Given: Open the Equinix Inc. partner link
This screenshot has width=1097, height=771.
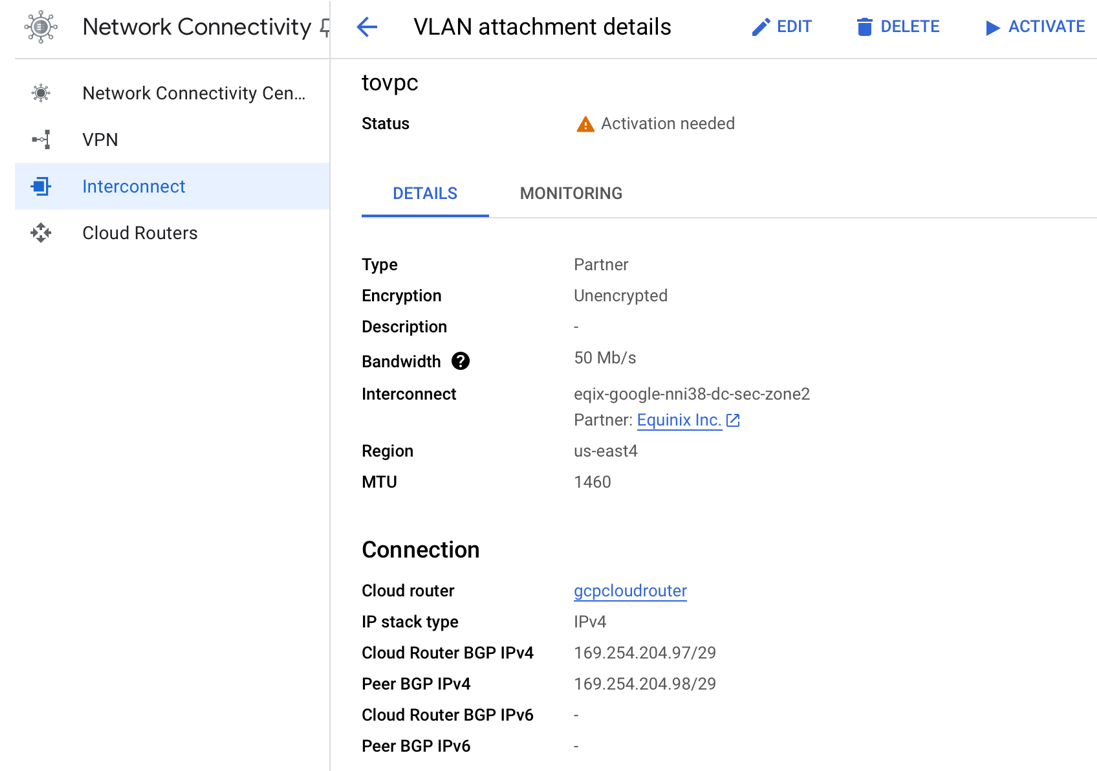Looking at the screenshot, I should (679, 420).
